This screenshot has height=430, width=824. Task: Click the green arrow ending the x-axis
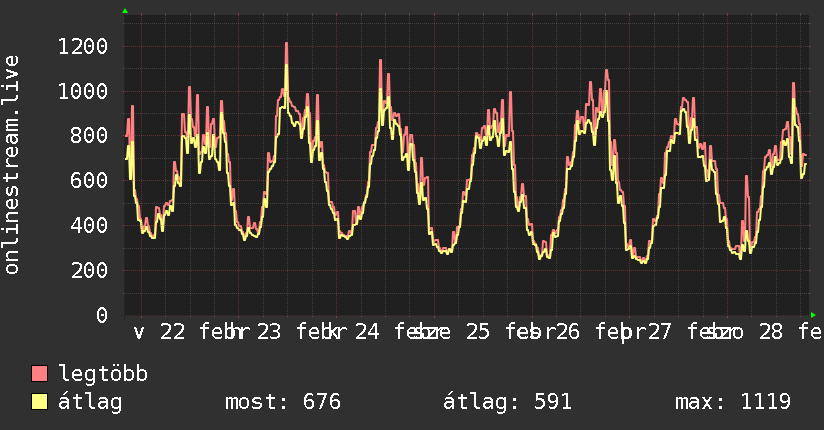click(x=813, y=315)
